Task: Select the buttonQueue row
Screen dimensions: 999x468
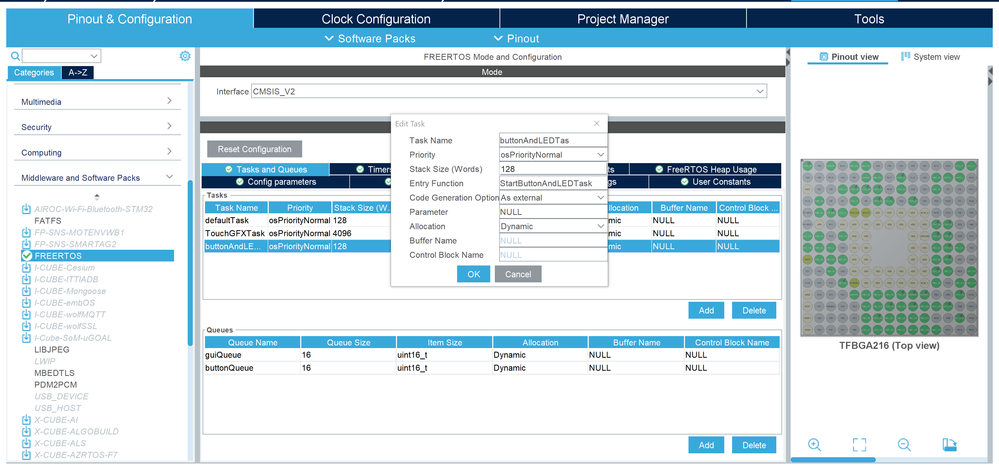Action: click(x=491, y=368)
